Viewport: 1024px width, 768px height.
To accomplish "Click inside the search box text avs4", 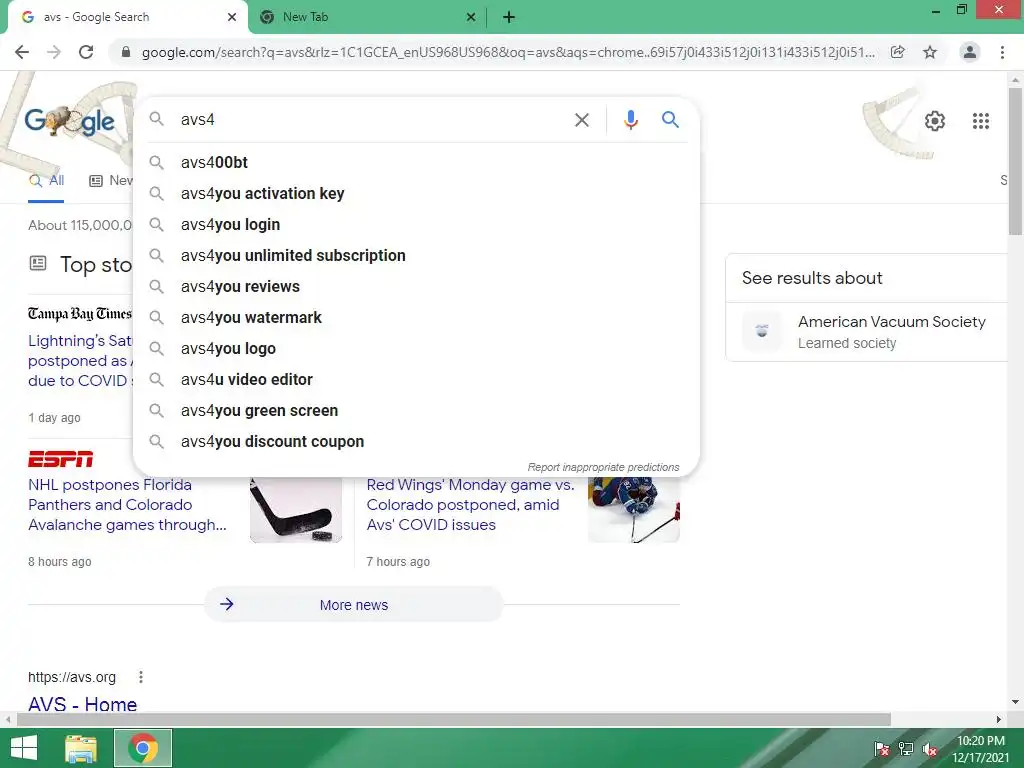I will pyautogui.click(x=198, y=120).
